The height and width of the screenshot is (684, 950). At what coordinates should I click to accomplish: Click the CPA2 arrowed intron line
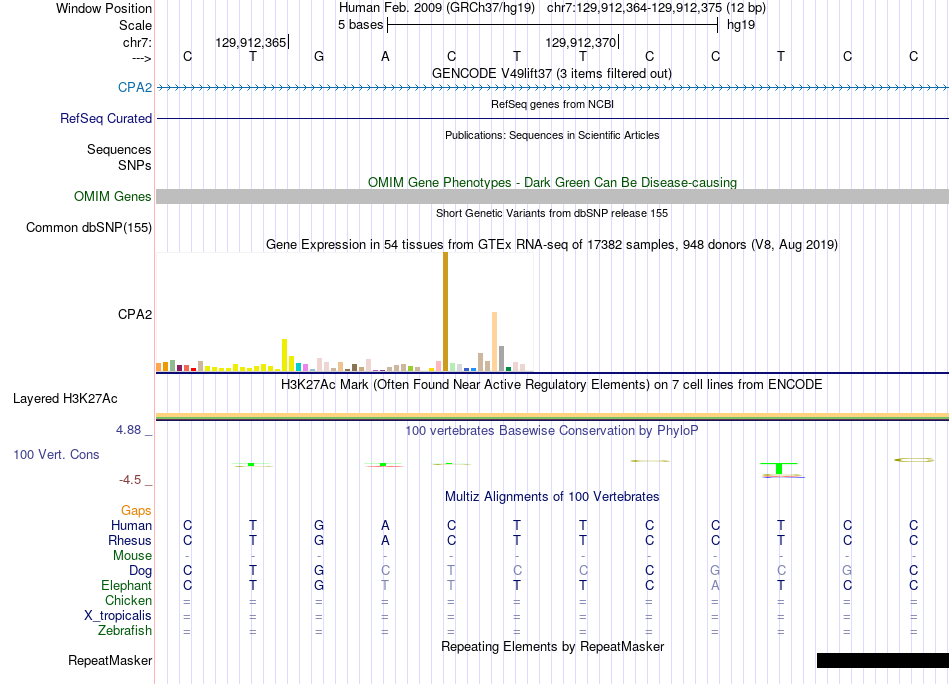coord(553,87)
